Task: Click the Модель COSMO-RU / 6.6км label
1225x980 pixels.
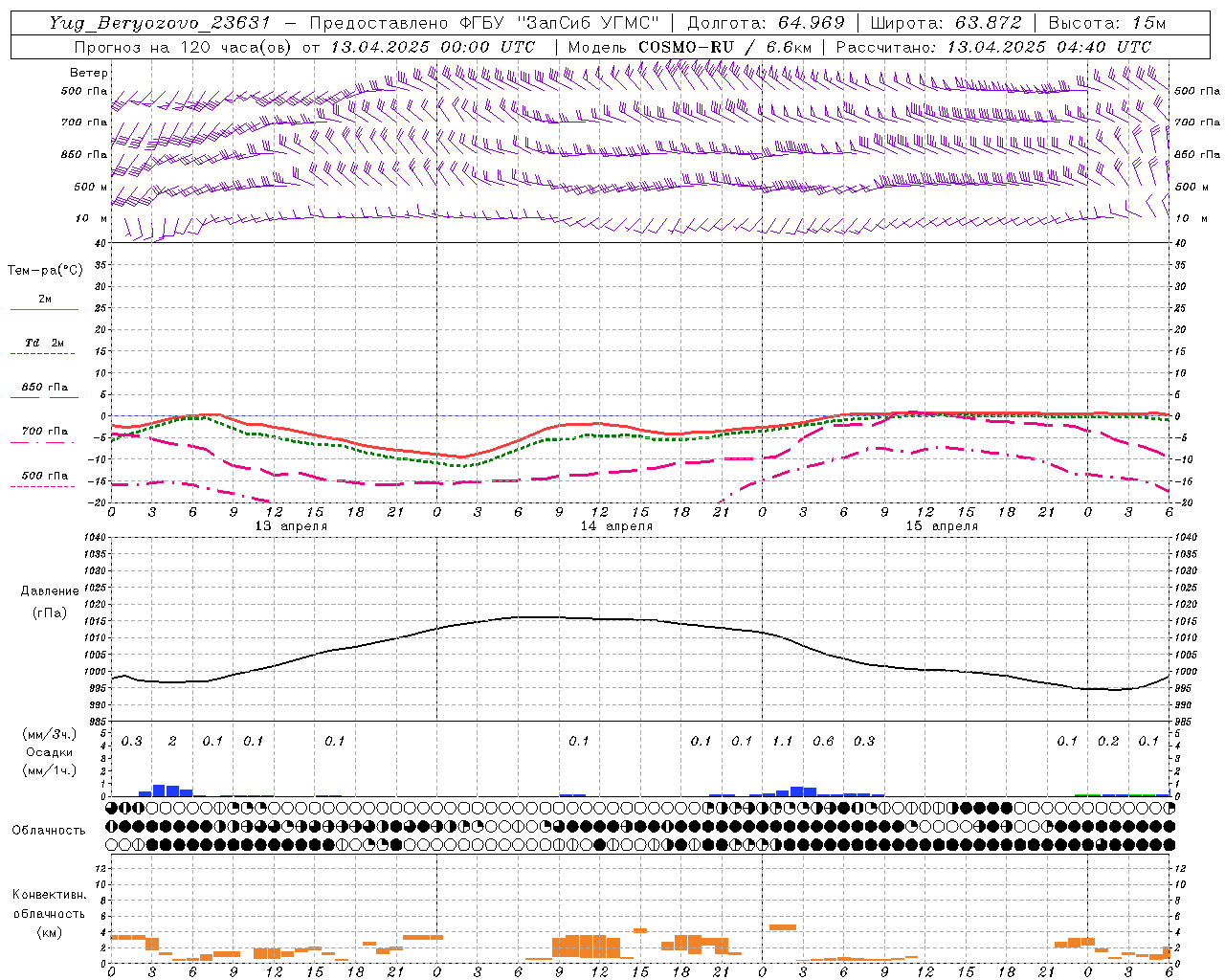Action: [690, 47]
